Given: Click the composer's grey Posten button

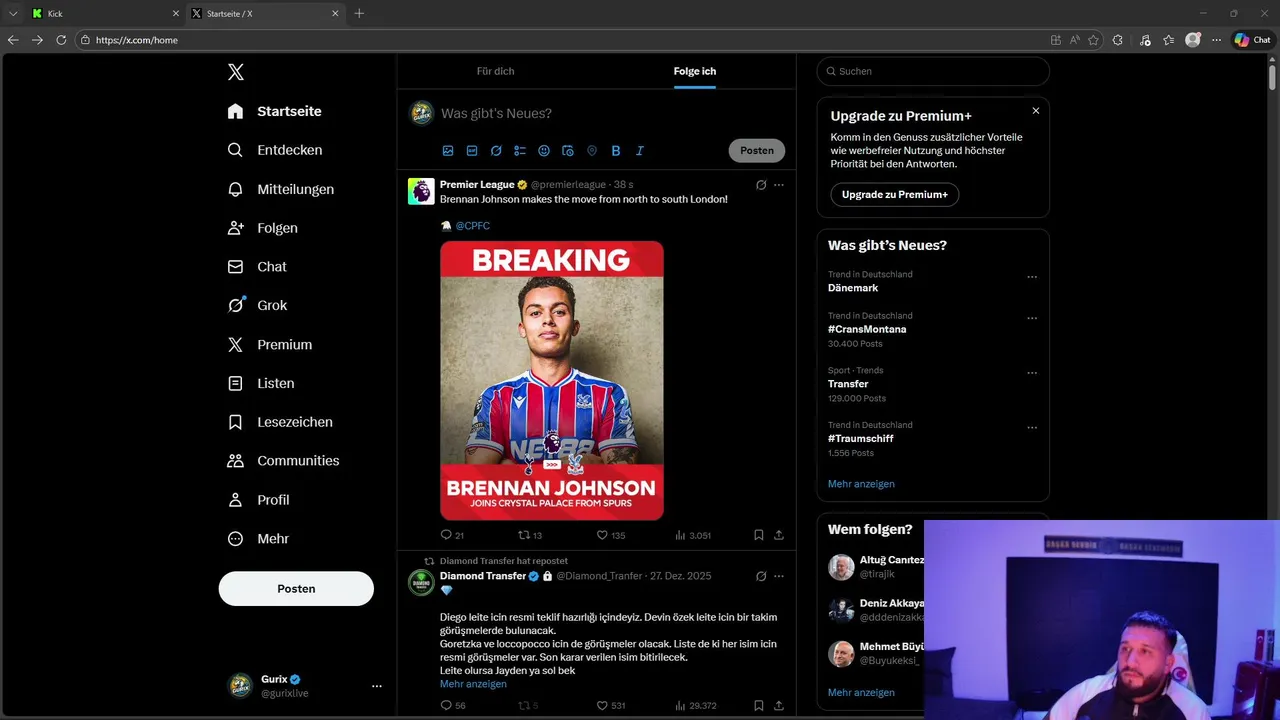Looking at the screenshot, I should [757, 151].
